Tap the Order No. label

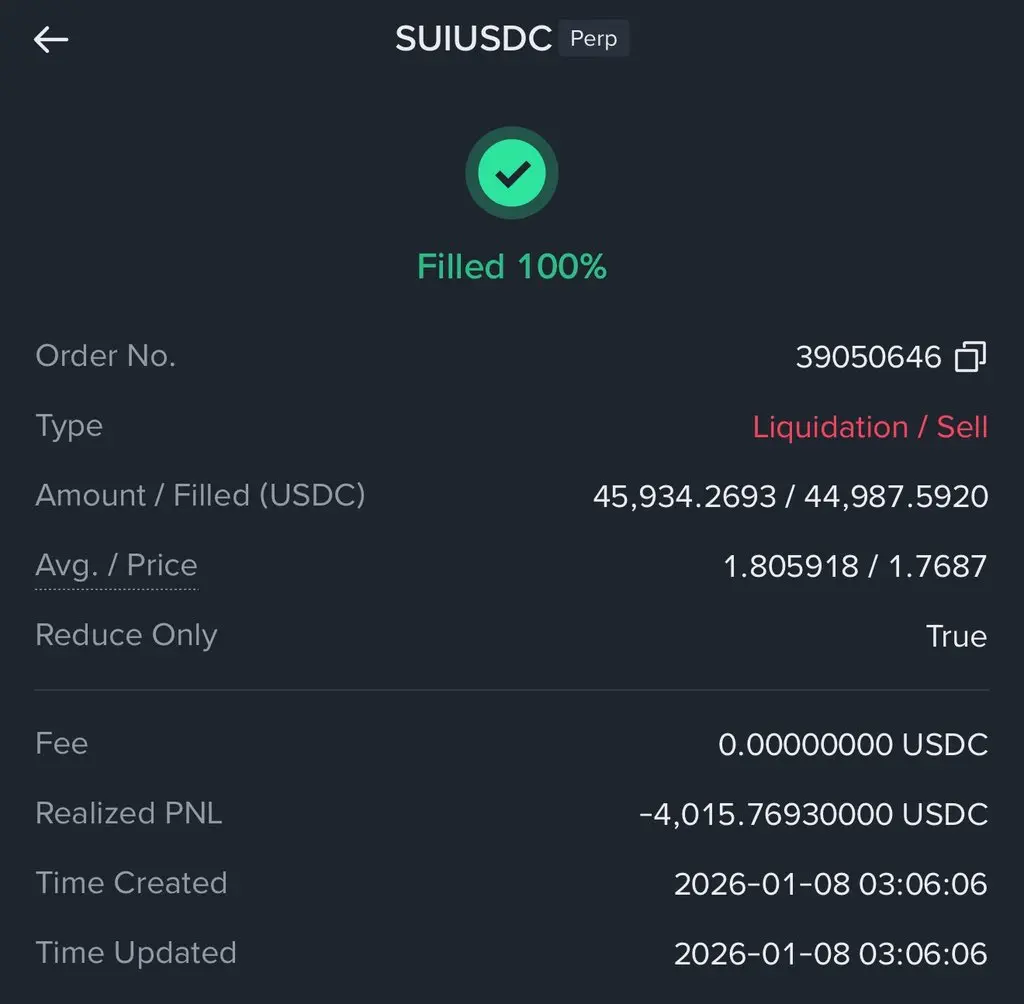pos(106,356)
